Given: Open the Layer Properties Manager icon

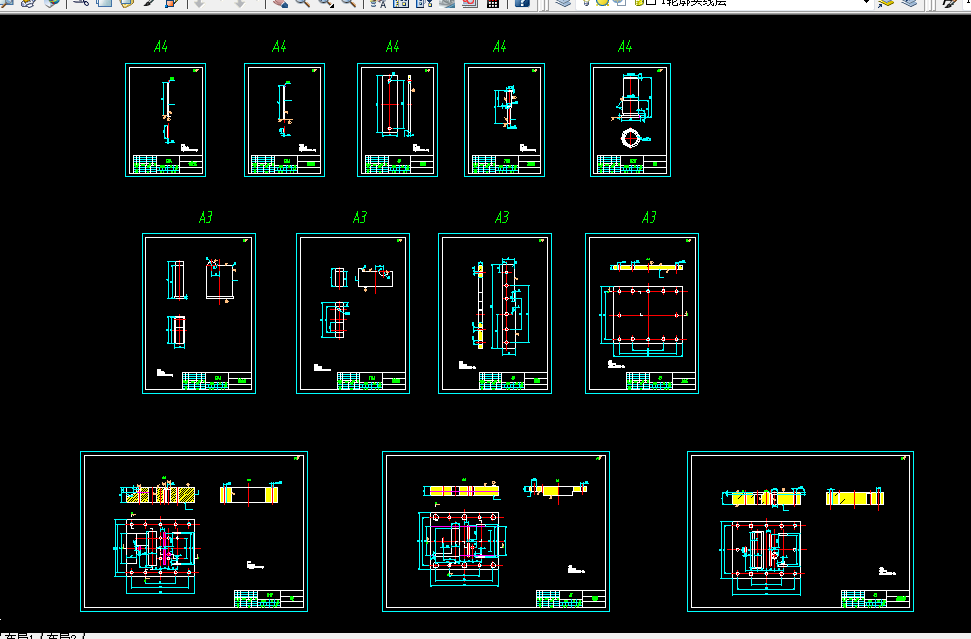Looking at the screenshot, I should [562, 2].
